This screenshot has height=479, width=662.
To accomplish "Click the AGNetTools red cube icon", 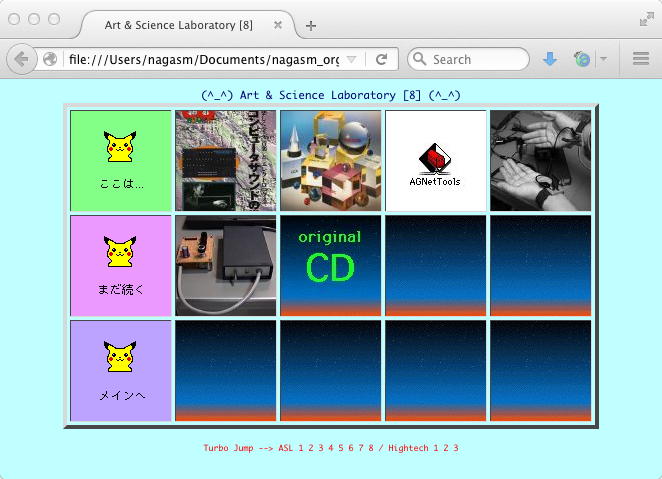I will (x=435, y=159).
